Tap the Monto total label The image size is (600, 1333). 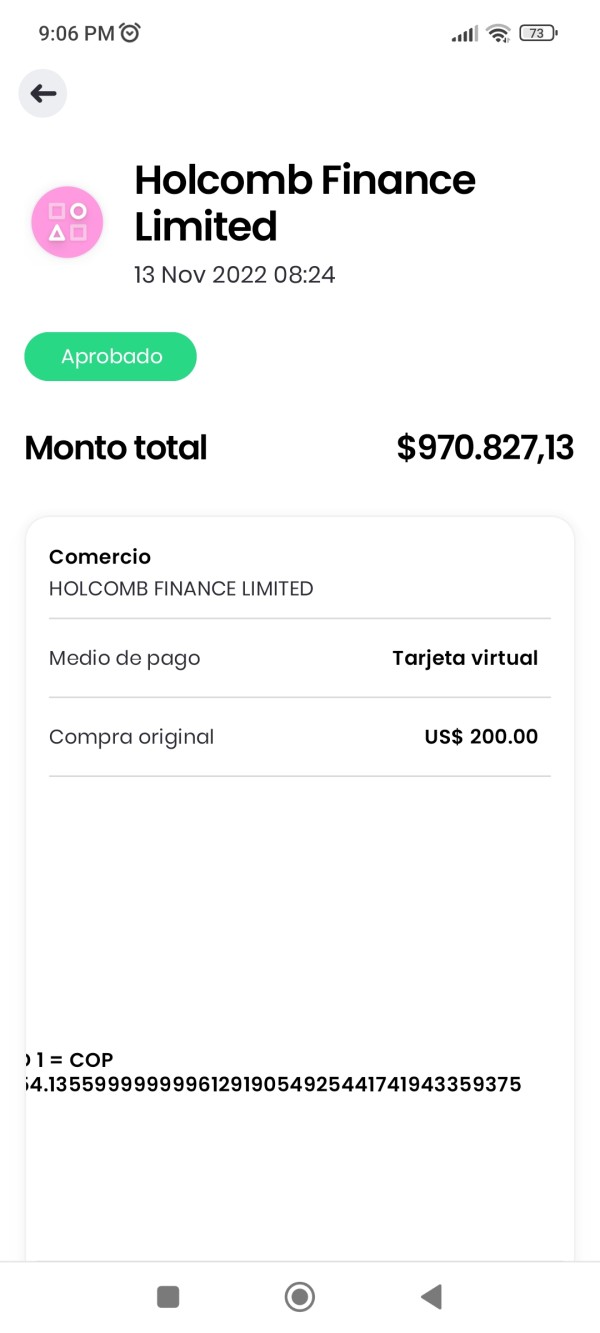pos(116,448)
